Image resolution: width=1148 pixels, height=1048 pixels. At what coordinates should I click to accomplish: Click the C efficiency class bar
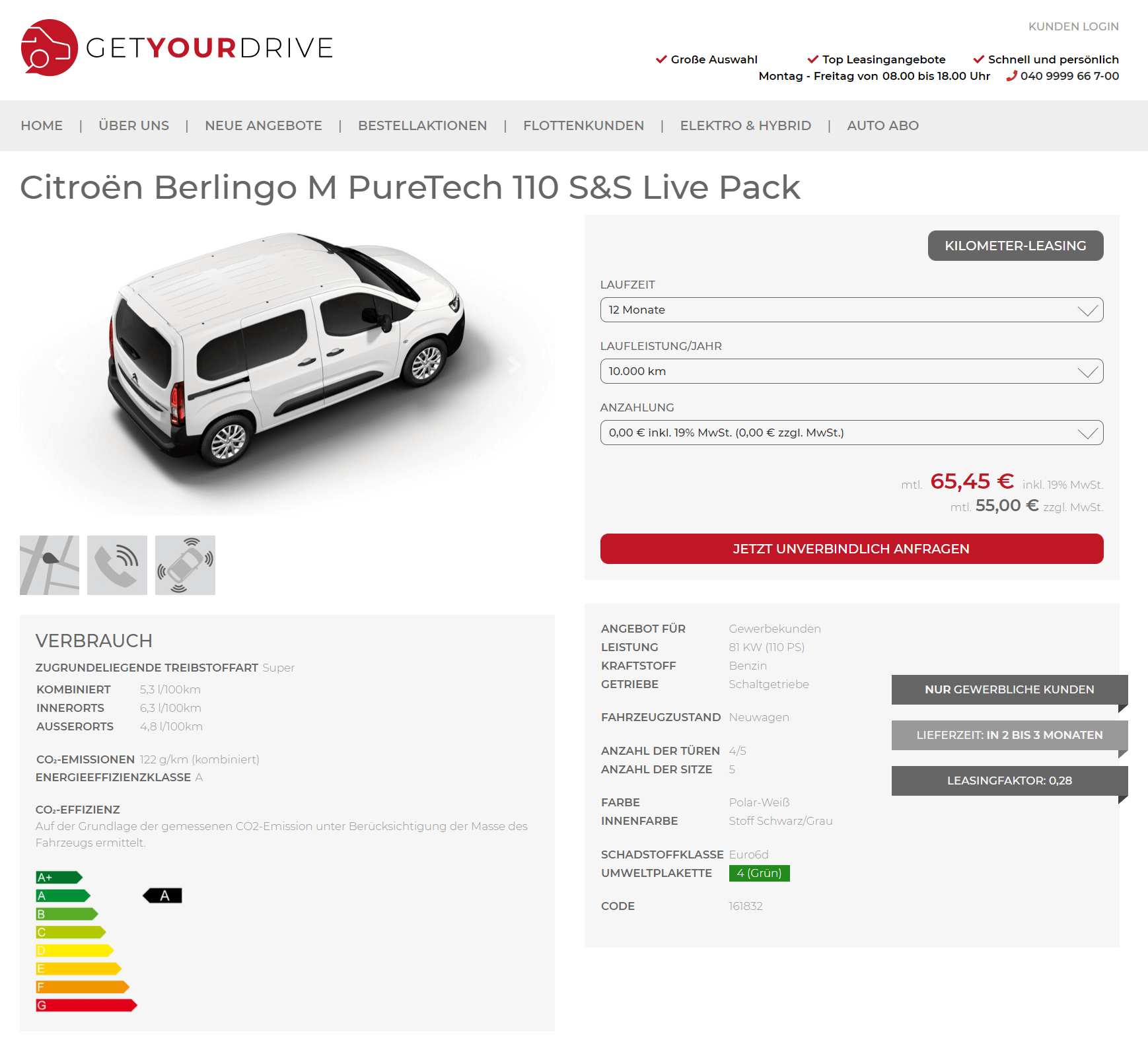(x=71, y=932)
